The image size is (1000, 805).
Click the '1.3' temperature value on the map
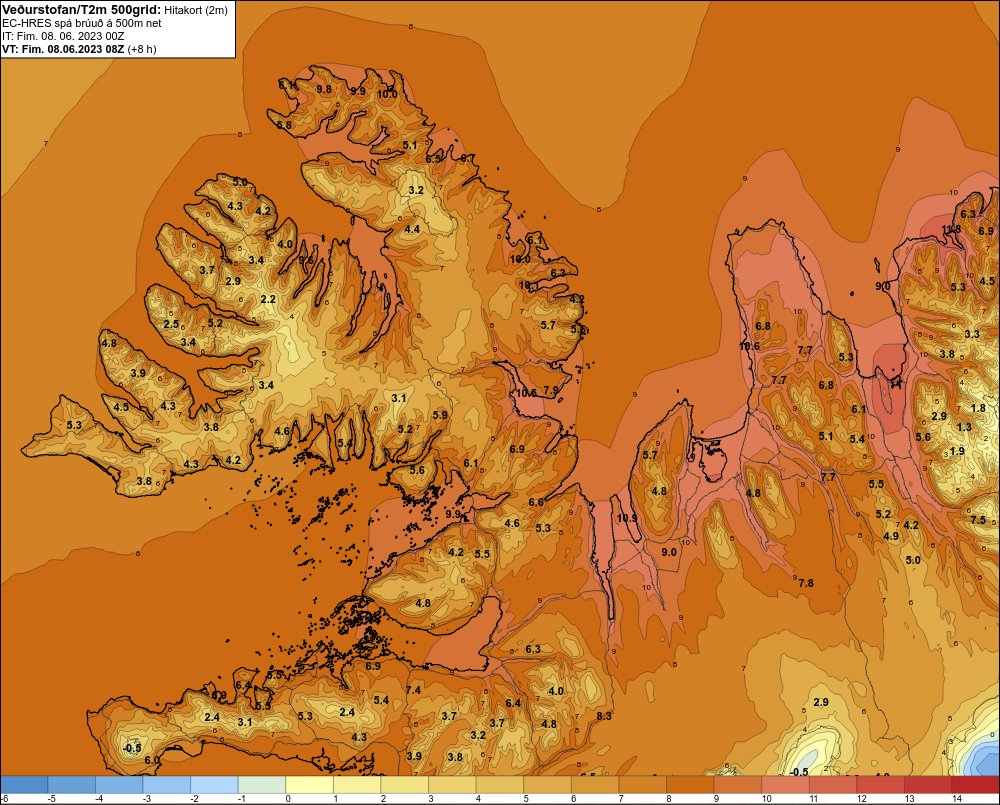pos(964,427)
